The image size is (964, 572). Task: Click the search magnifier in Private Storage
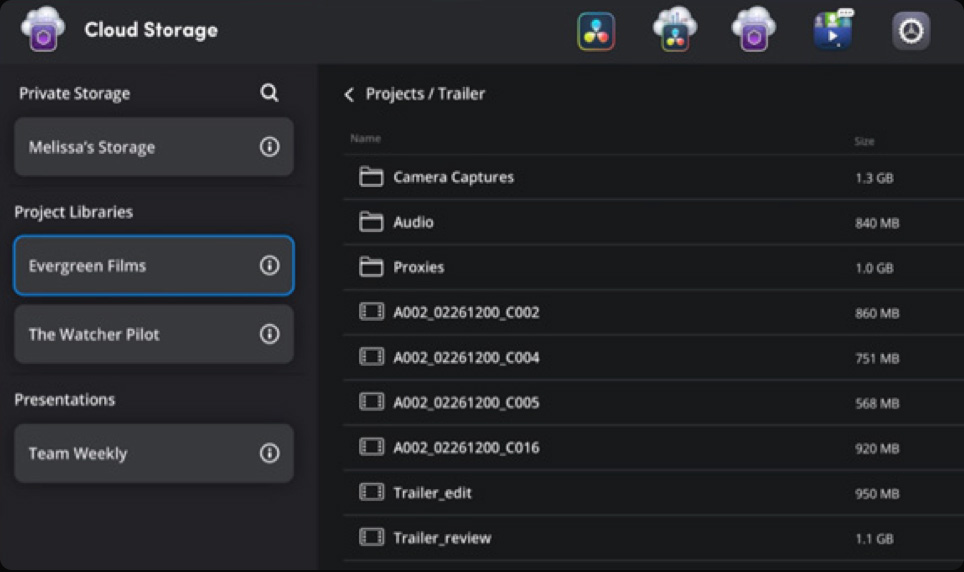[269, 93]
